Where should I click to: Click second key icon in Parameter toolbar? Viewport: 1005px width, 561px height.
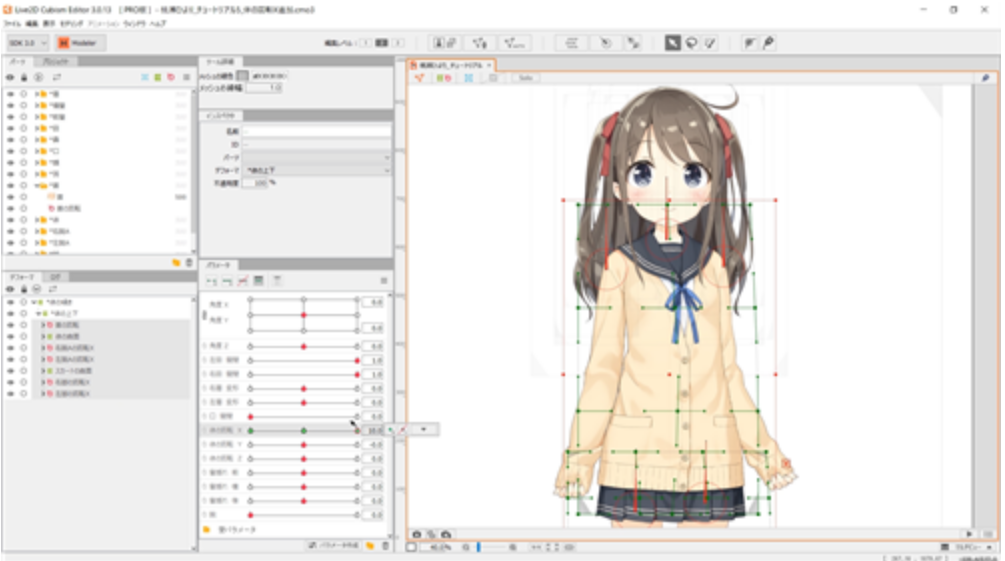click(x=227, y=281)
